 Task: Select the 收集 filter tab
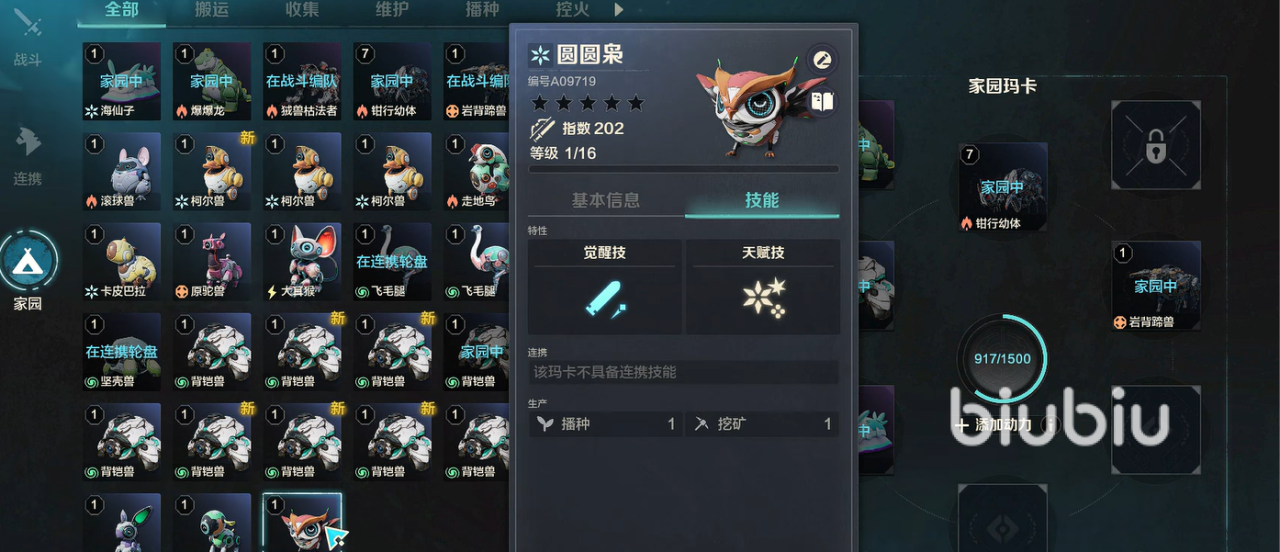[301, 10]
